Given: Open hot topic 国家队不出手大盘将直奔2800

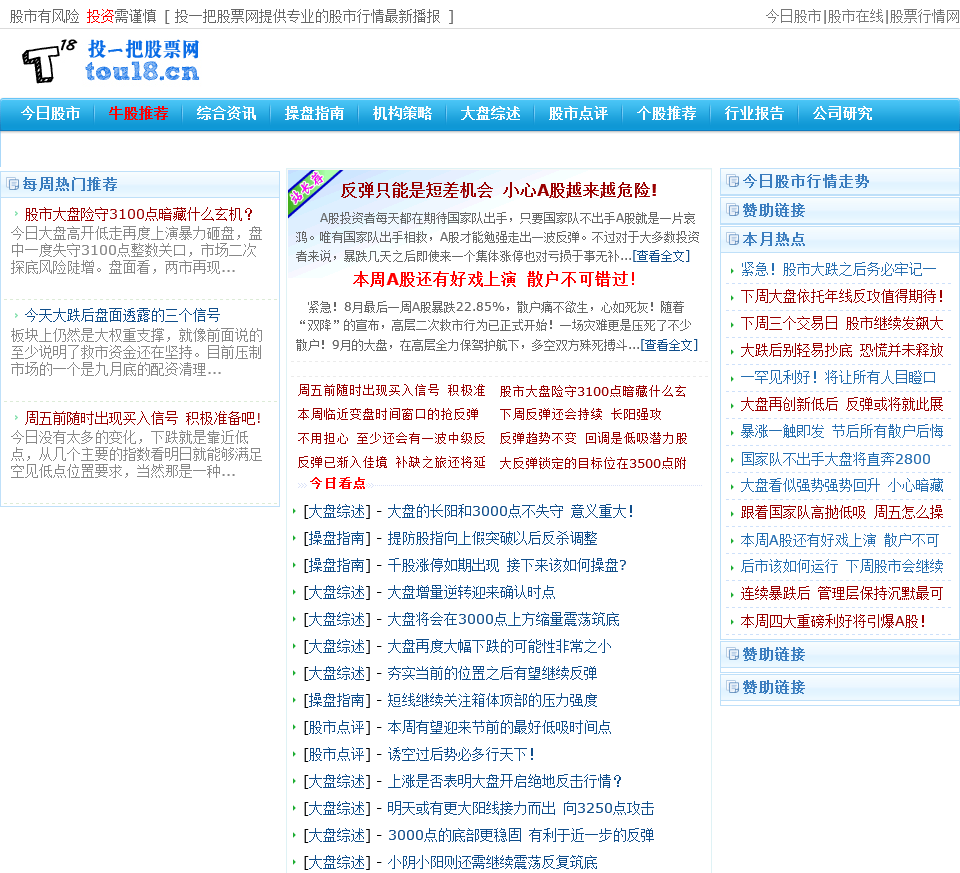Looking at the screenshot, I should [x=835, y=459].
